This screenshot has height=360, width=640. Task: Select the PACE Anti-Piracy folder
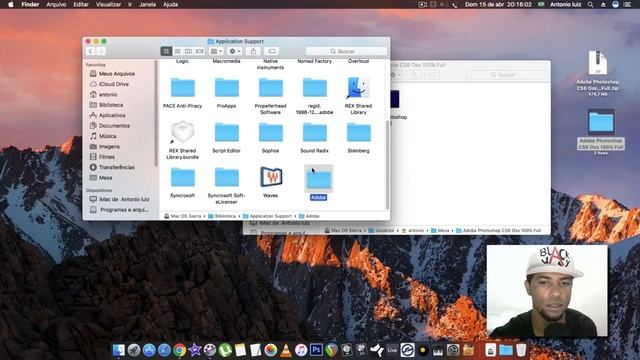click(182, 88)
